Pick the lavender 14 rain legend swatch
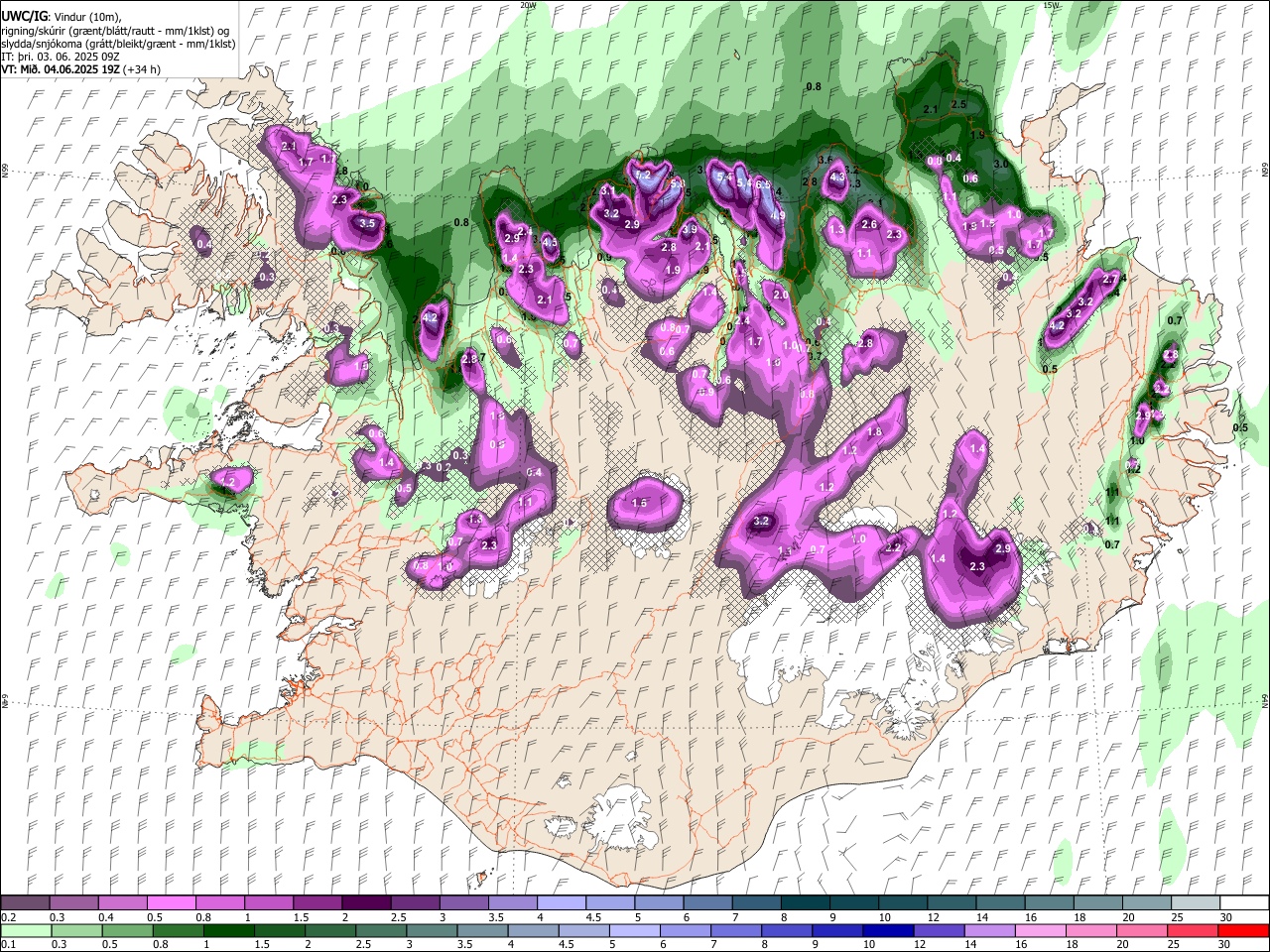This screenshot has width=1270, height=952. 989,930
